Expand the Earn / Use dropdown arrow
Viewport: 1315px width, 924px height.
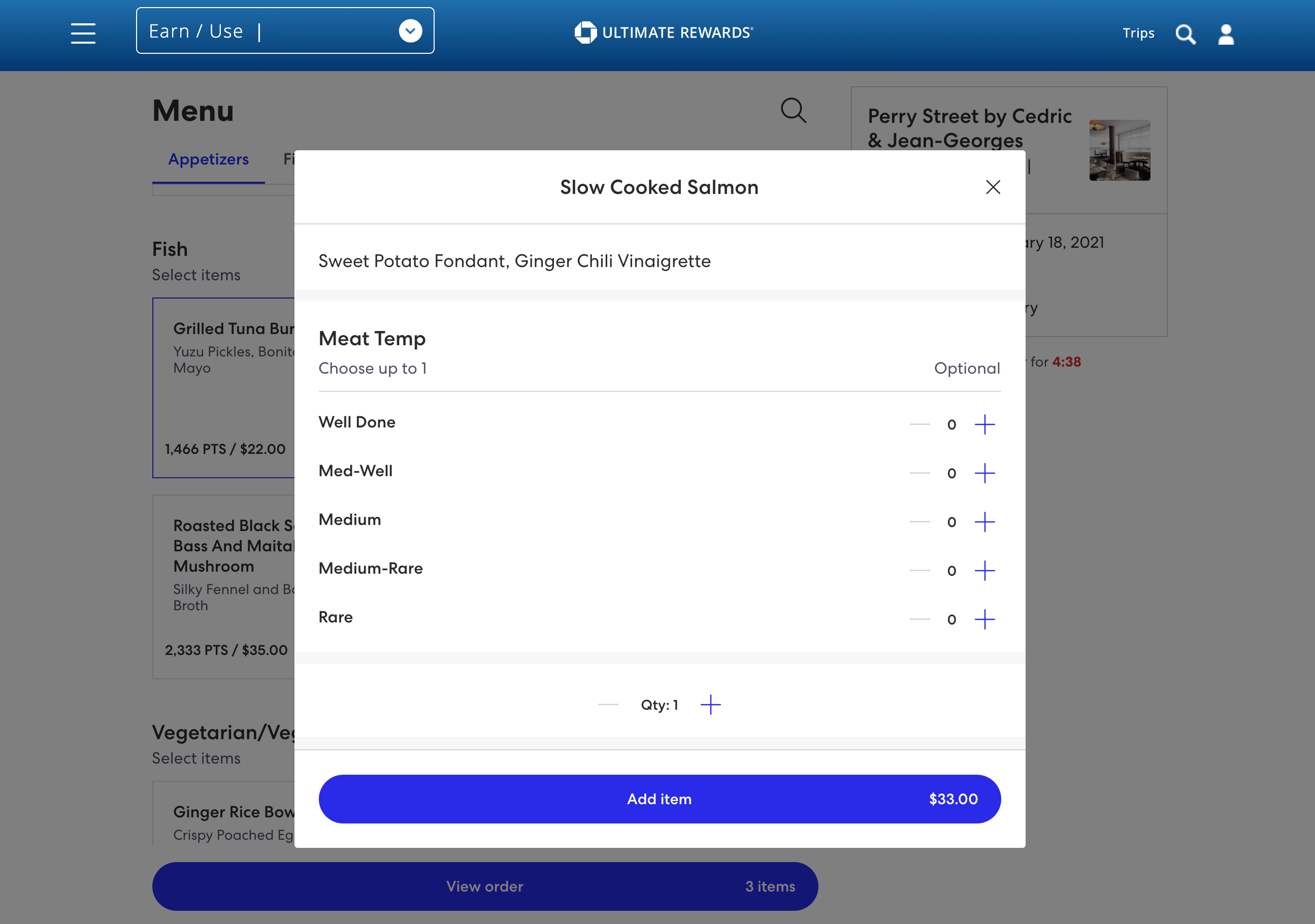[410, 31]
